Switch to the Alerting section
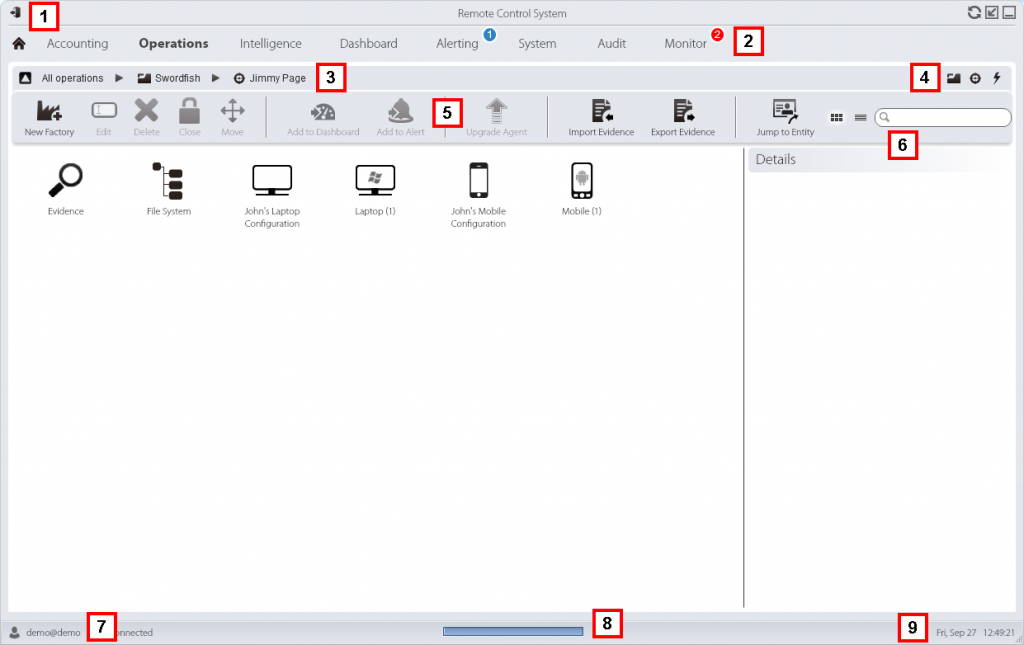Screen dimensions: 1024x645 tap(457, 44)
